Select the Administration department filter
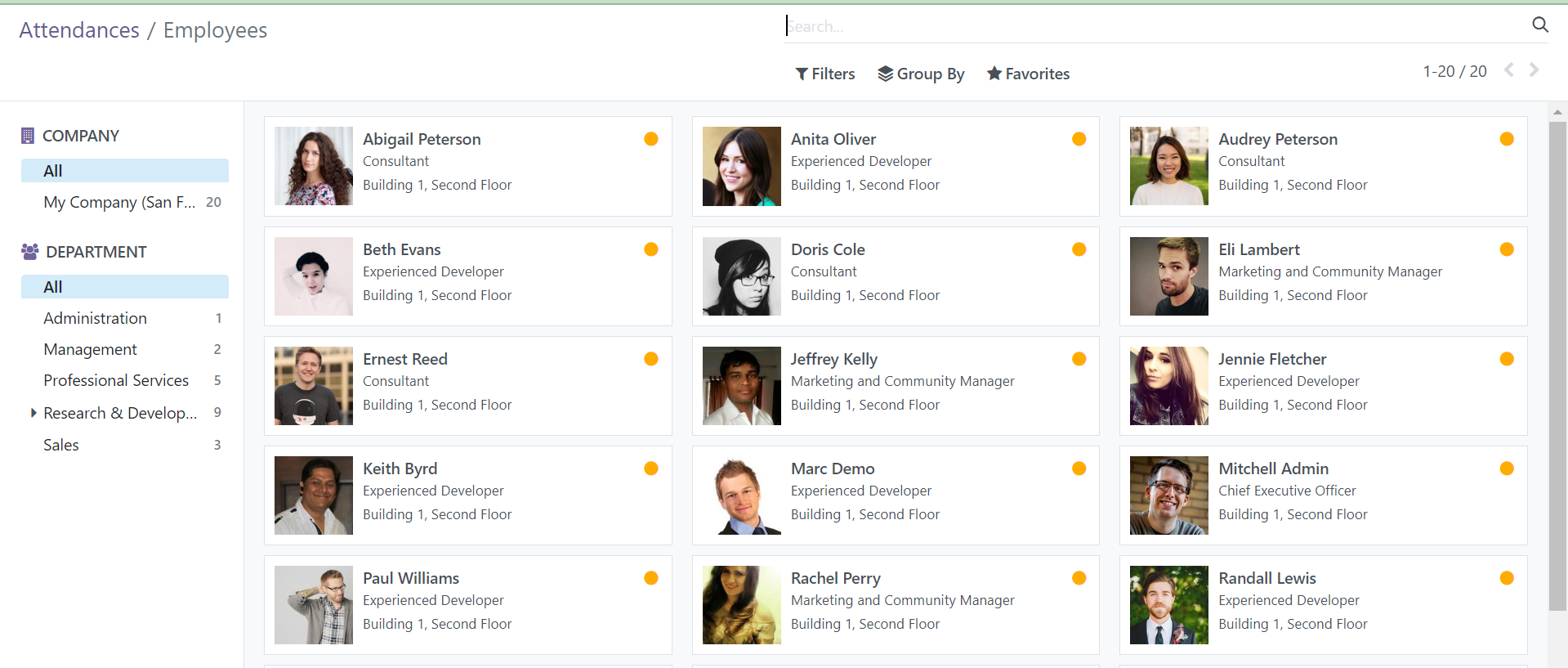The width and height of the screenshot is (1568, 668). pyautogui.click(x=95, y=318)
